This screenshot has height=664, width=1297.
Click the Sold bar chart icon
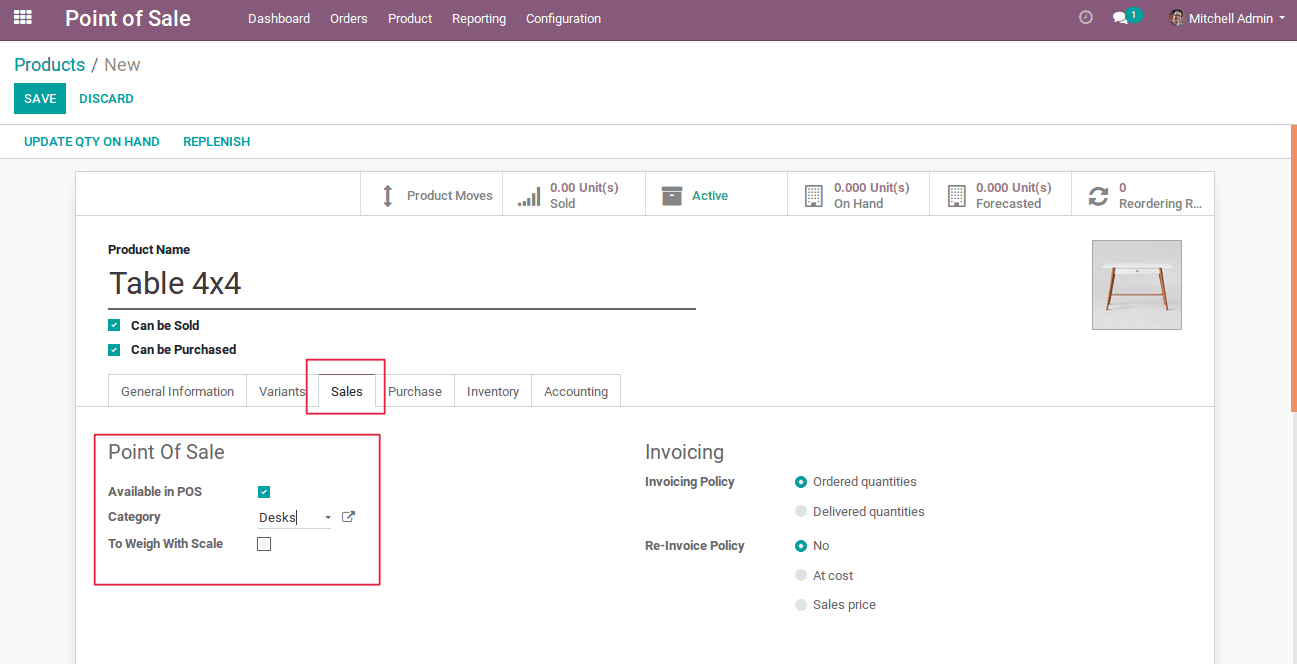529,196
